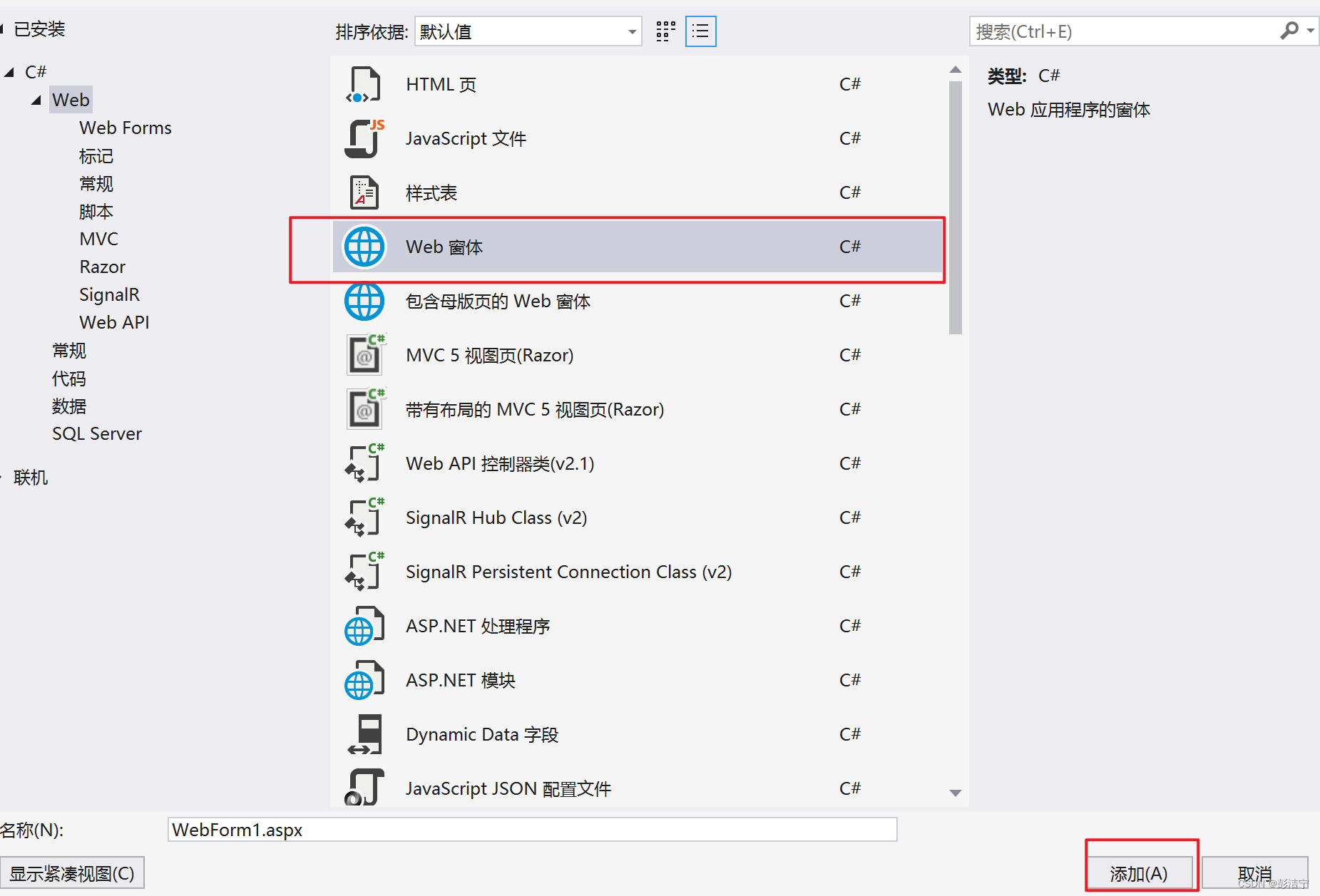Image resolution: width=1320 pixels, height=896 pixels.
Task: Click the scrollbar up arrow
Action: [x=956, y=70]
